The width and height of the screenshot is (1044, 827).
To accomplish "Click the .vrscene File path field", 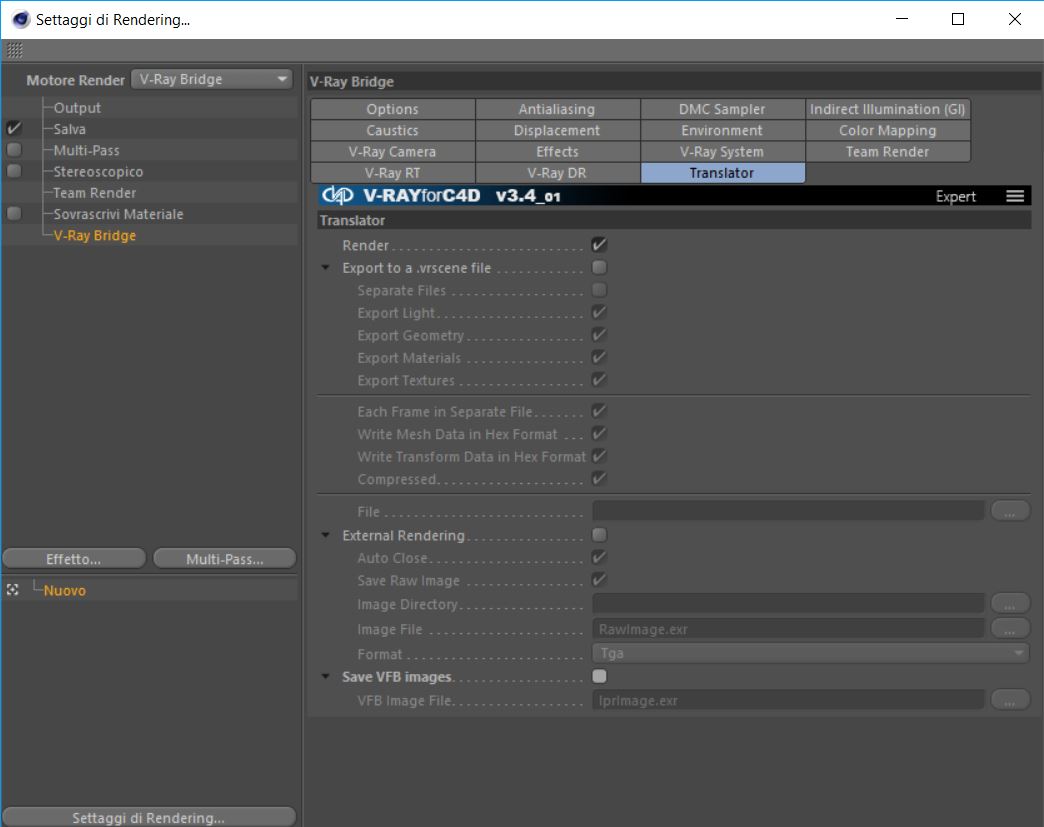I will 788,511.
